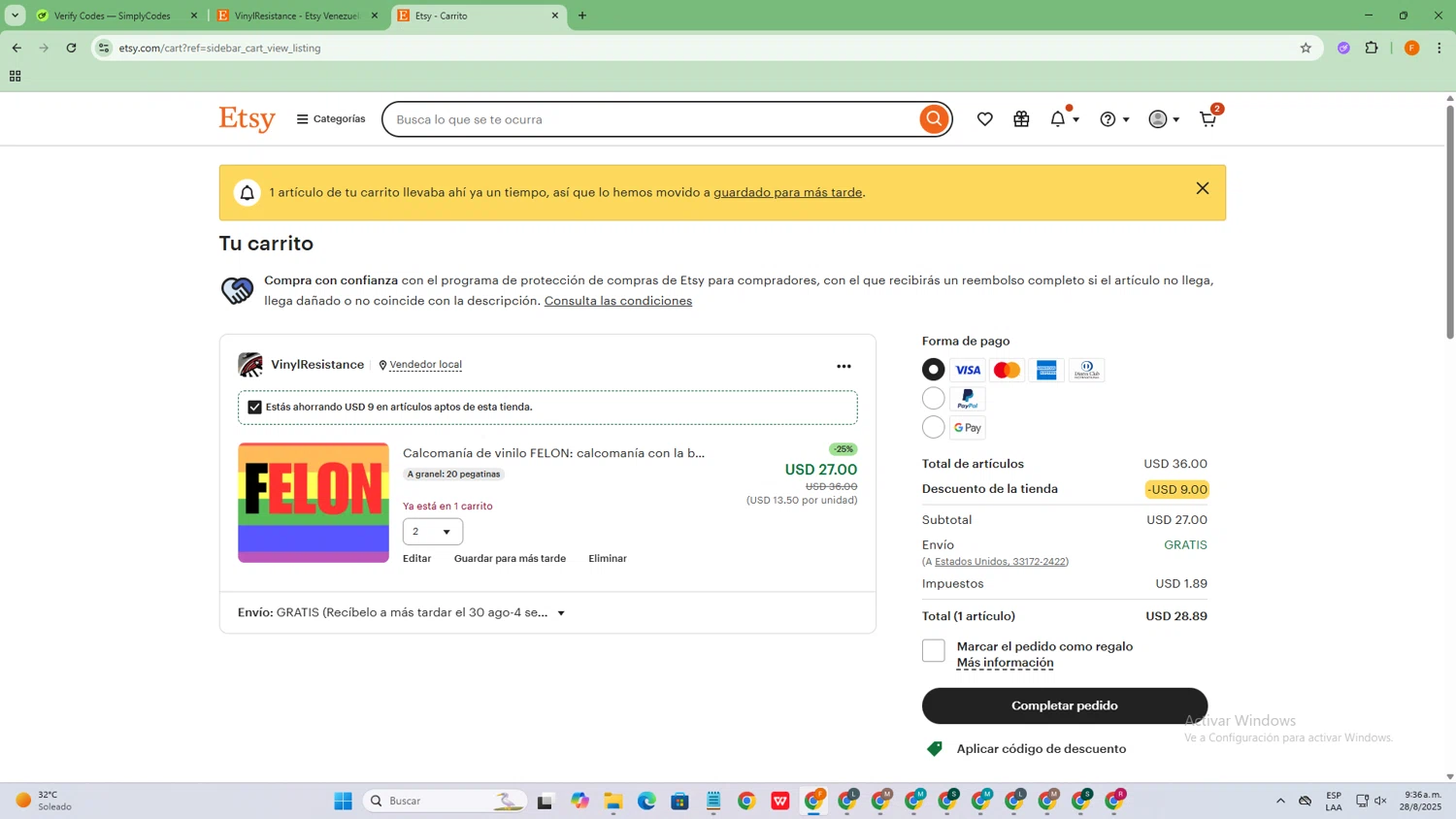Viewport: 1456px width, 819px height.
Task: Show hidden system tray icons
Action: (1280, 801)
